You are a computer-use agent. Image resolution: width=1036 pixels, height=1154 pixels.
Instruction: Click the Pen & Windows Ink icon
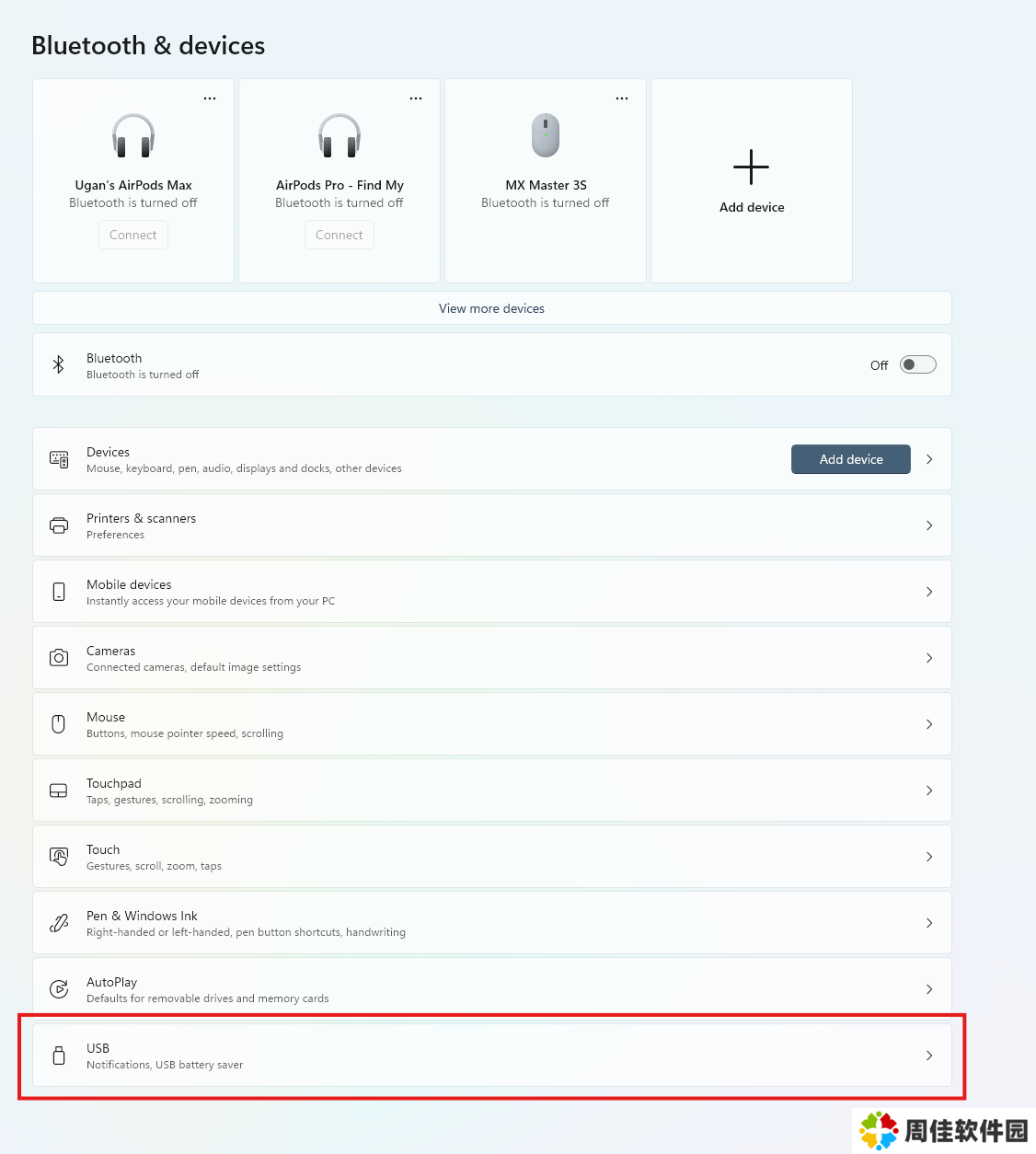[x=59, y=923]
